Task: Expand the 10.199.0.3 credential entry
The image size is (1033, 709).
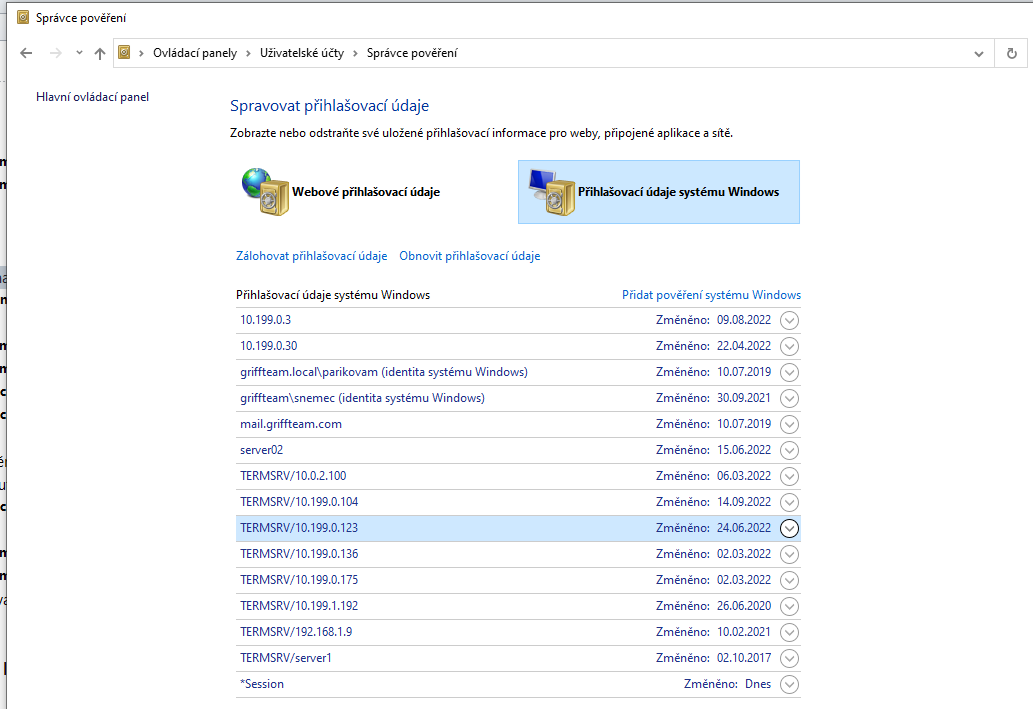Action: (789, 320)
